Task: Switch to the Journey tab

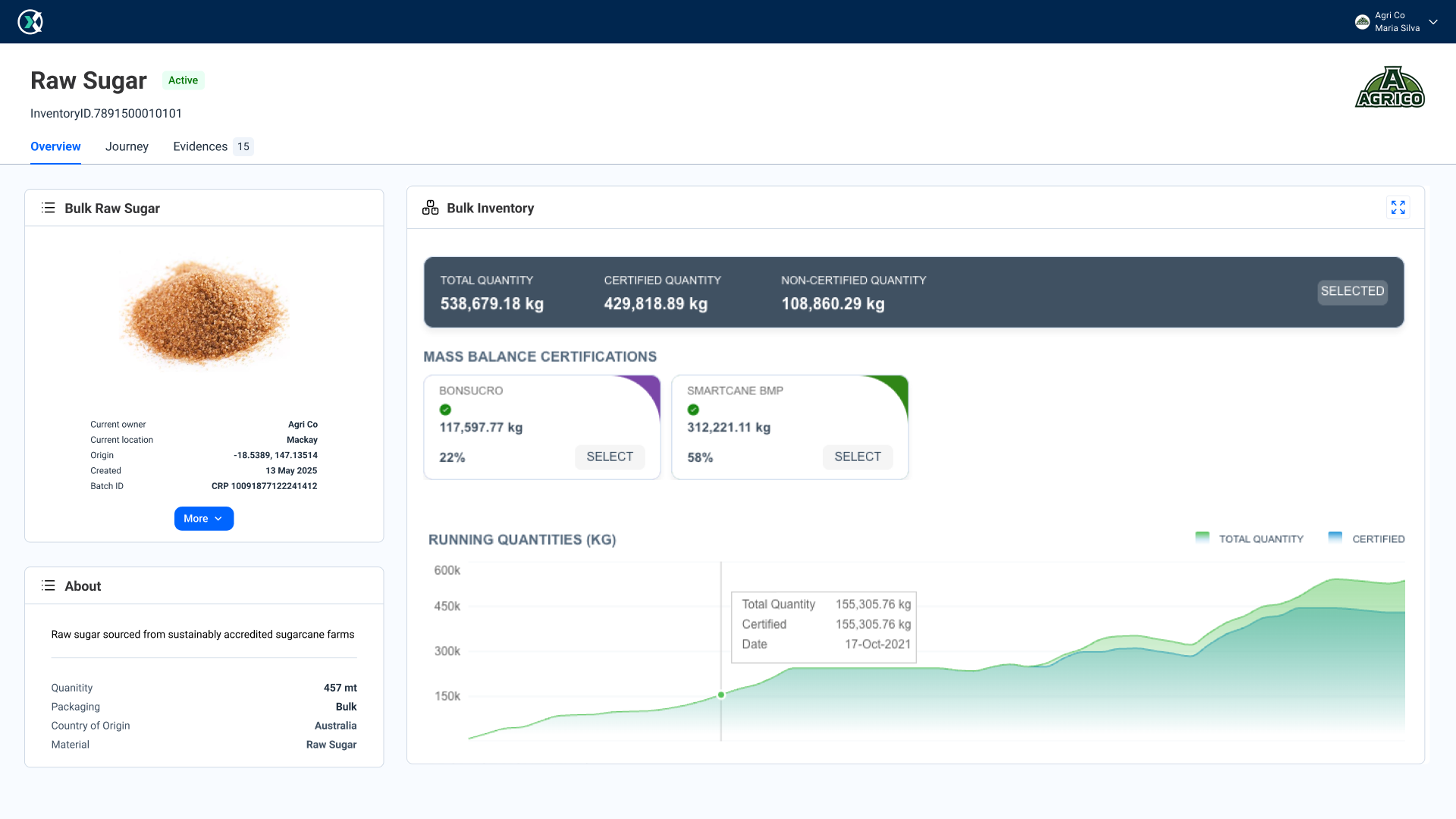Action: click(127, 146)
